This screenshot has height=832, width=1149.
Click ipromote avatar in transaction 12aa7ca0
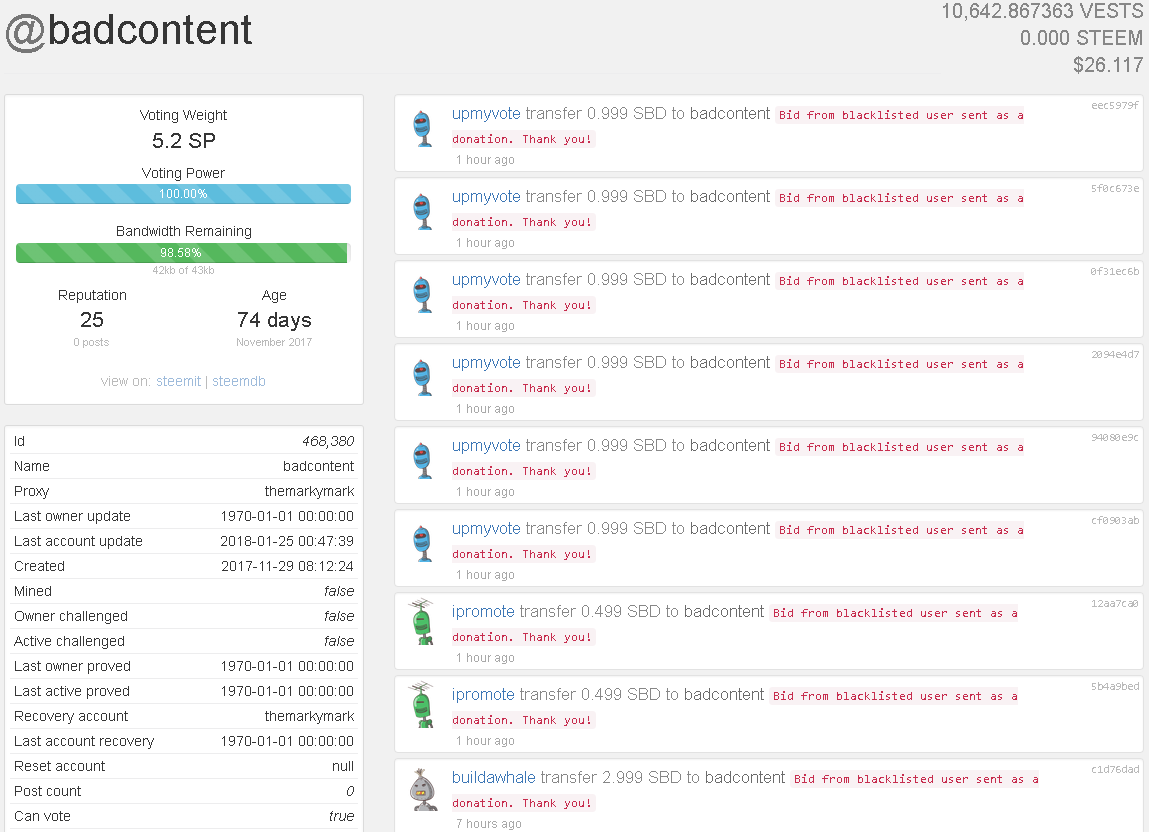pos(422,622)
